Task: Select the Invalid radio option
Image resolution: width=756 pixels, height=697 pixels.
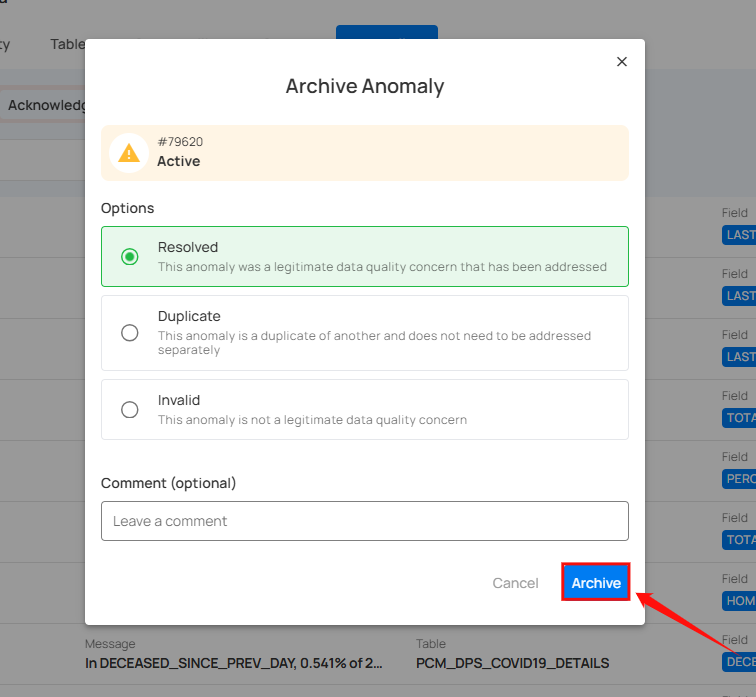Action: click(x=130, y=409)
